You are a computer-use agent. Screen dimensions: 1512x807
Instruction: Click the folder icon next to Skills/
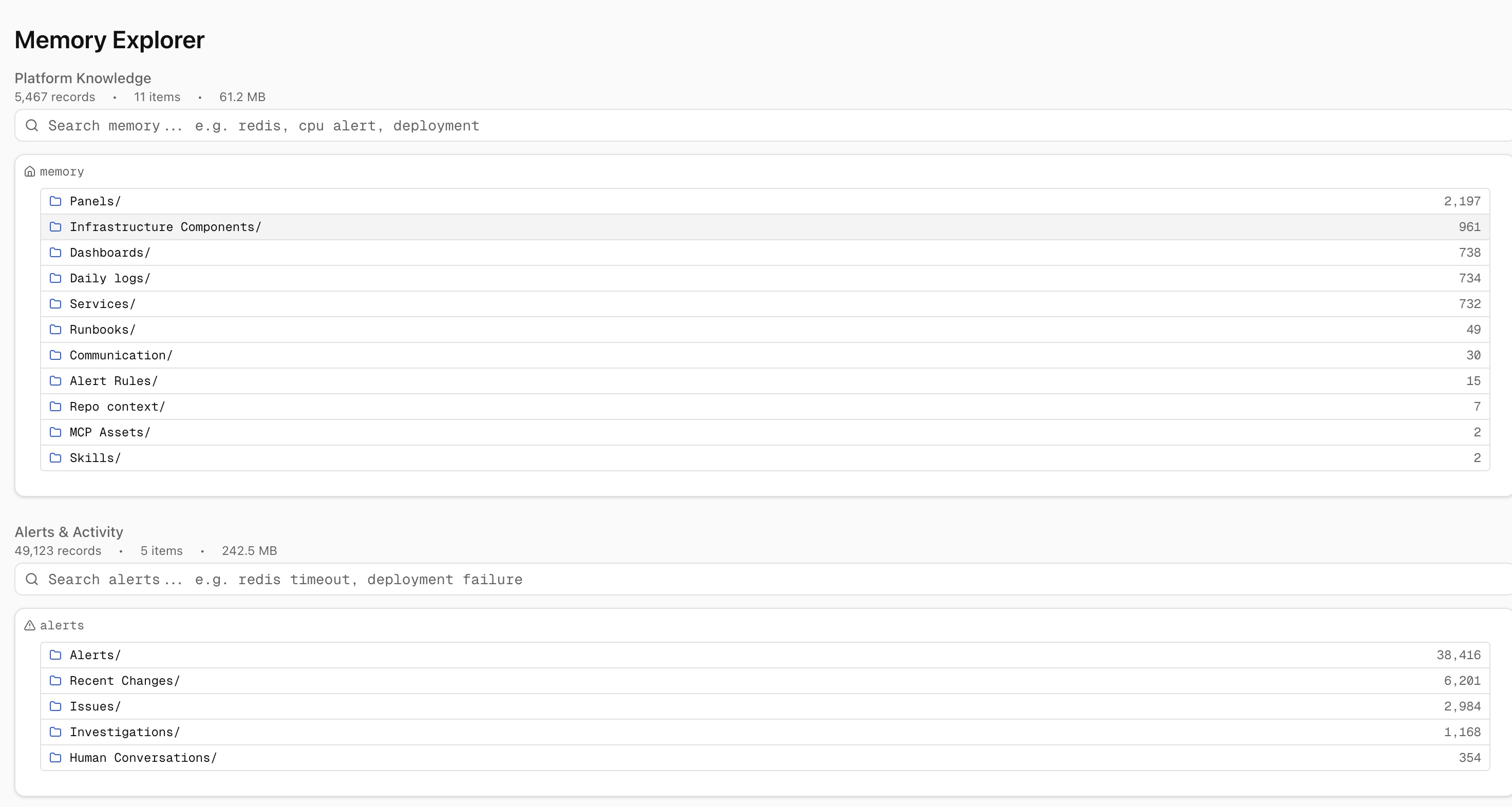56,458
